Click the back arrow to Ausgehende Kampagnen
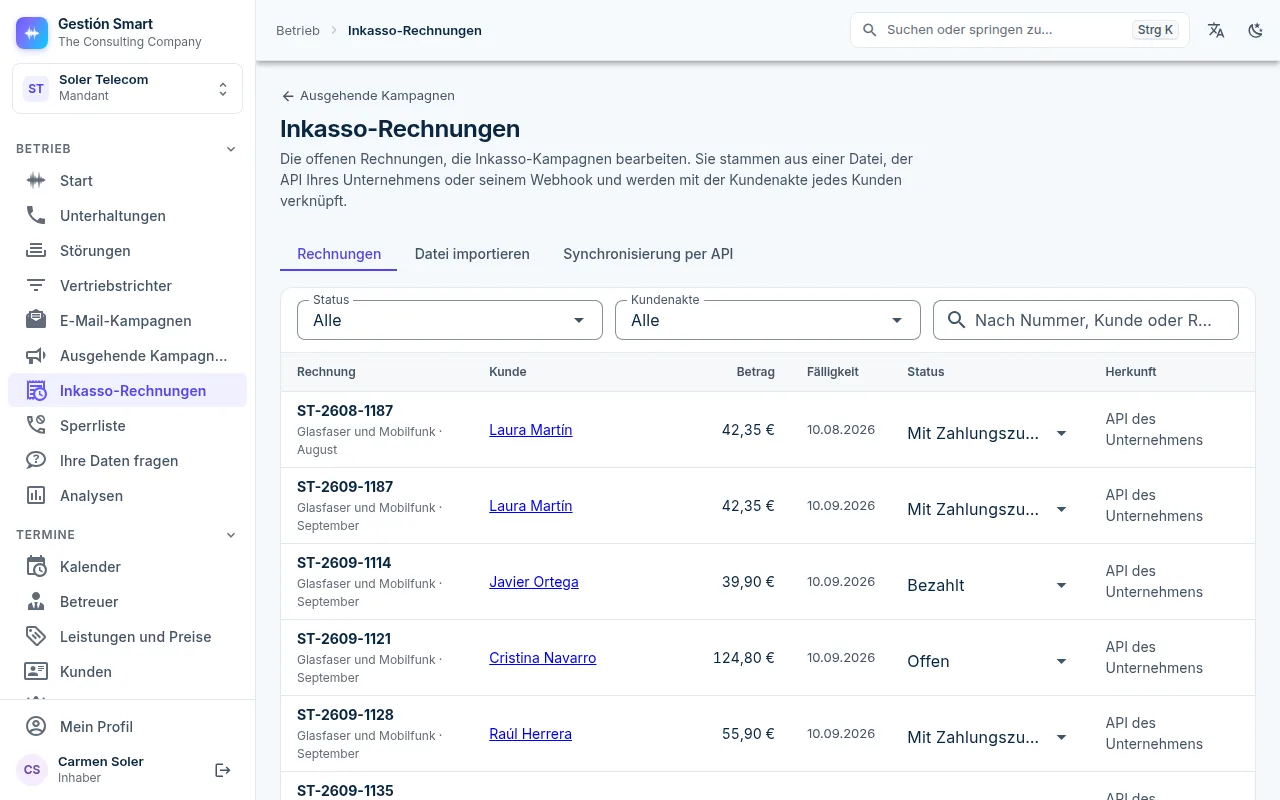The width and height of the screenshot is (1280, 800). click(288, 96)
